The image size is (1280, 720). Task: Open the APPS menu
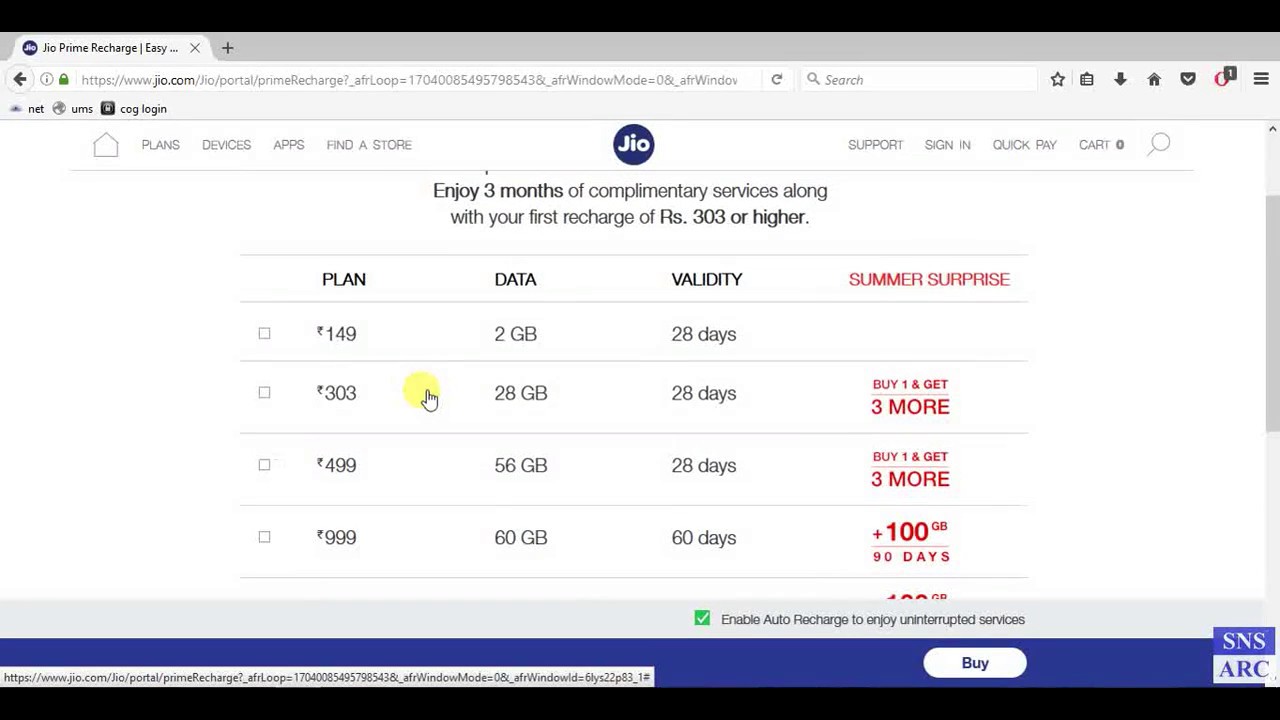click(x=289, y=145)
